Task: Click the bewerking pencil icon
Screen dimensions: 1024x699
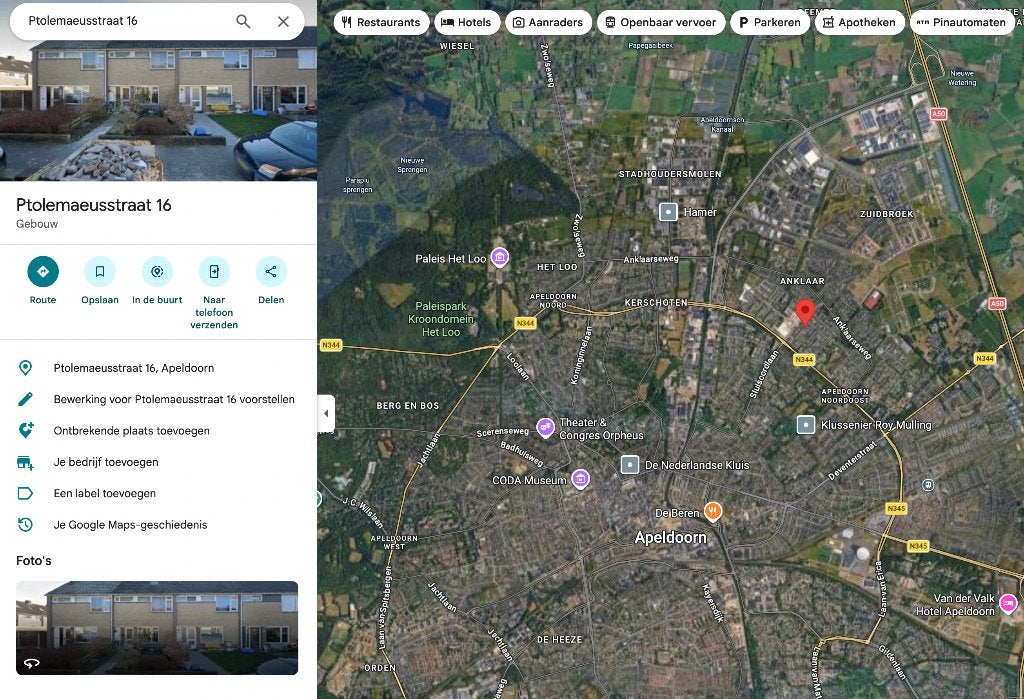Action: click(x=25, y=399)
